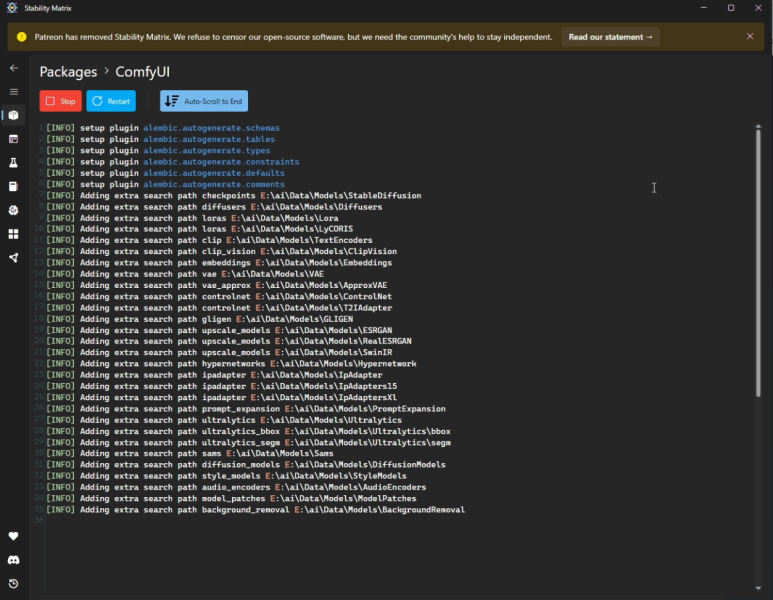
Task: Open Read our statement link
Action: (610, 37)
